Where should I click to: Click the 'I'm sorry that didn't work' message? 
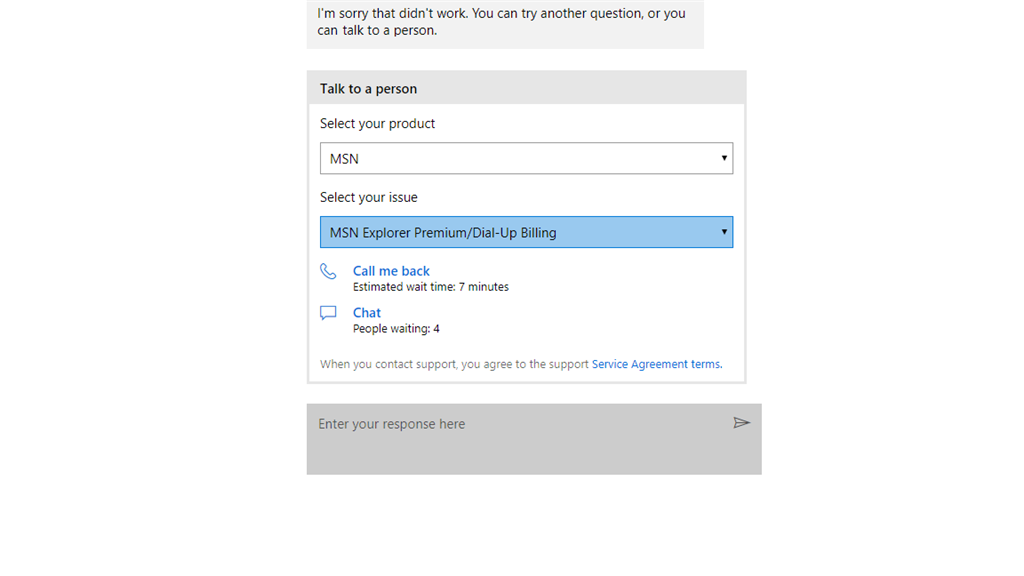[x=502, y=22]
